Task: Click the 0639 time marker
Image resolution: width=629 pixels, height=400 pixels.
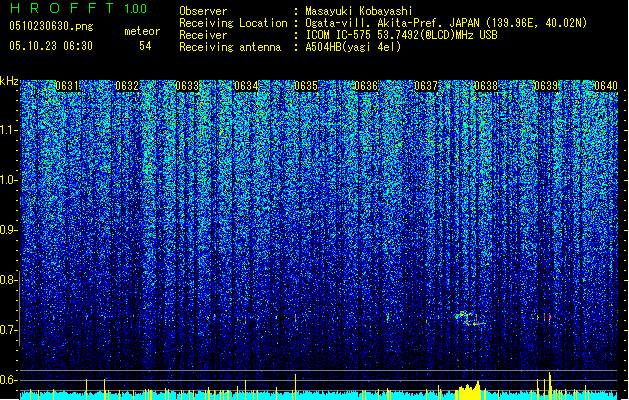Action: click(x=546, y=86)
